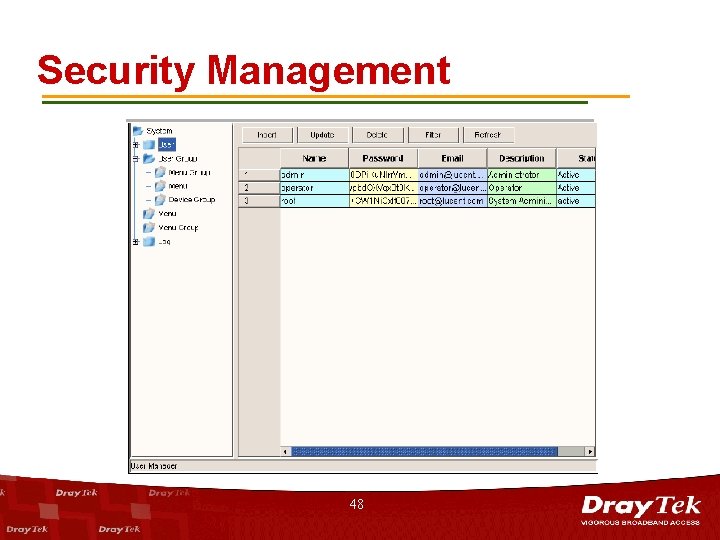
Task: Click the User Manager status bar text
Action: pos(154,466)
